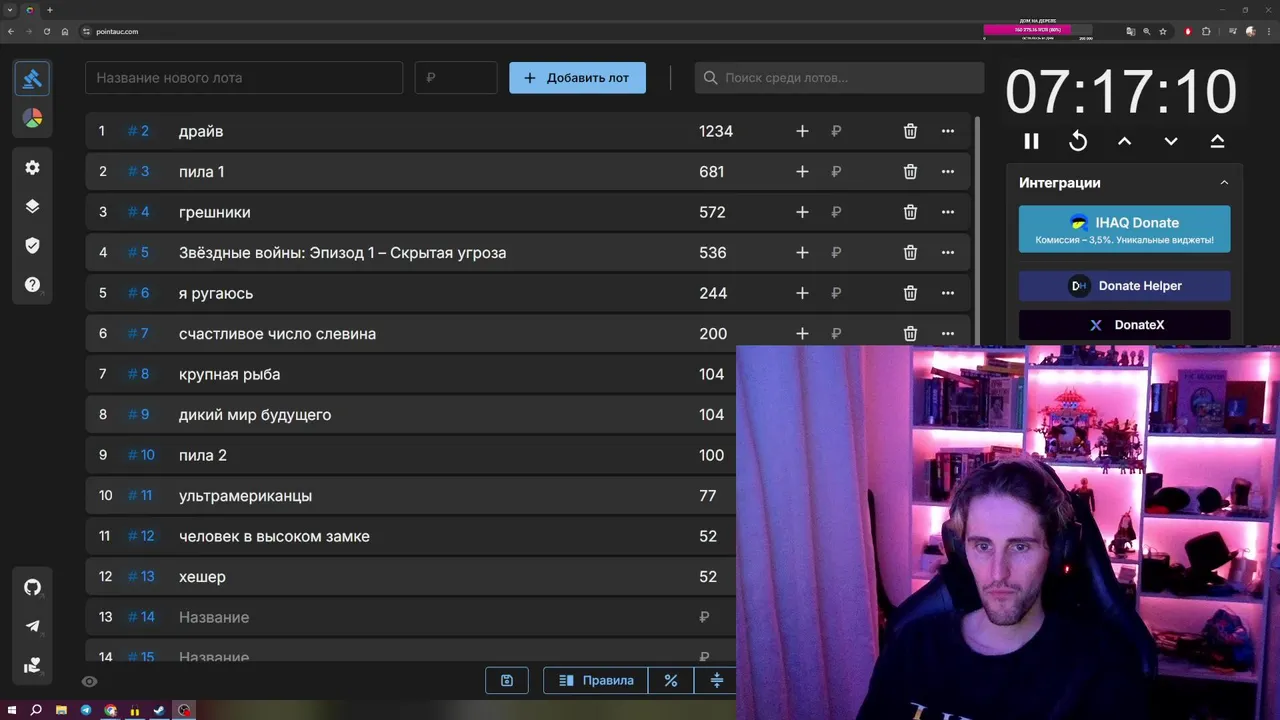Image resolution: width=1280 pixels, height=720 pixels.
Task: Increase timer with up chevron
Action: [x=1124, y=141]
